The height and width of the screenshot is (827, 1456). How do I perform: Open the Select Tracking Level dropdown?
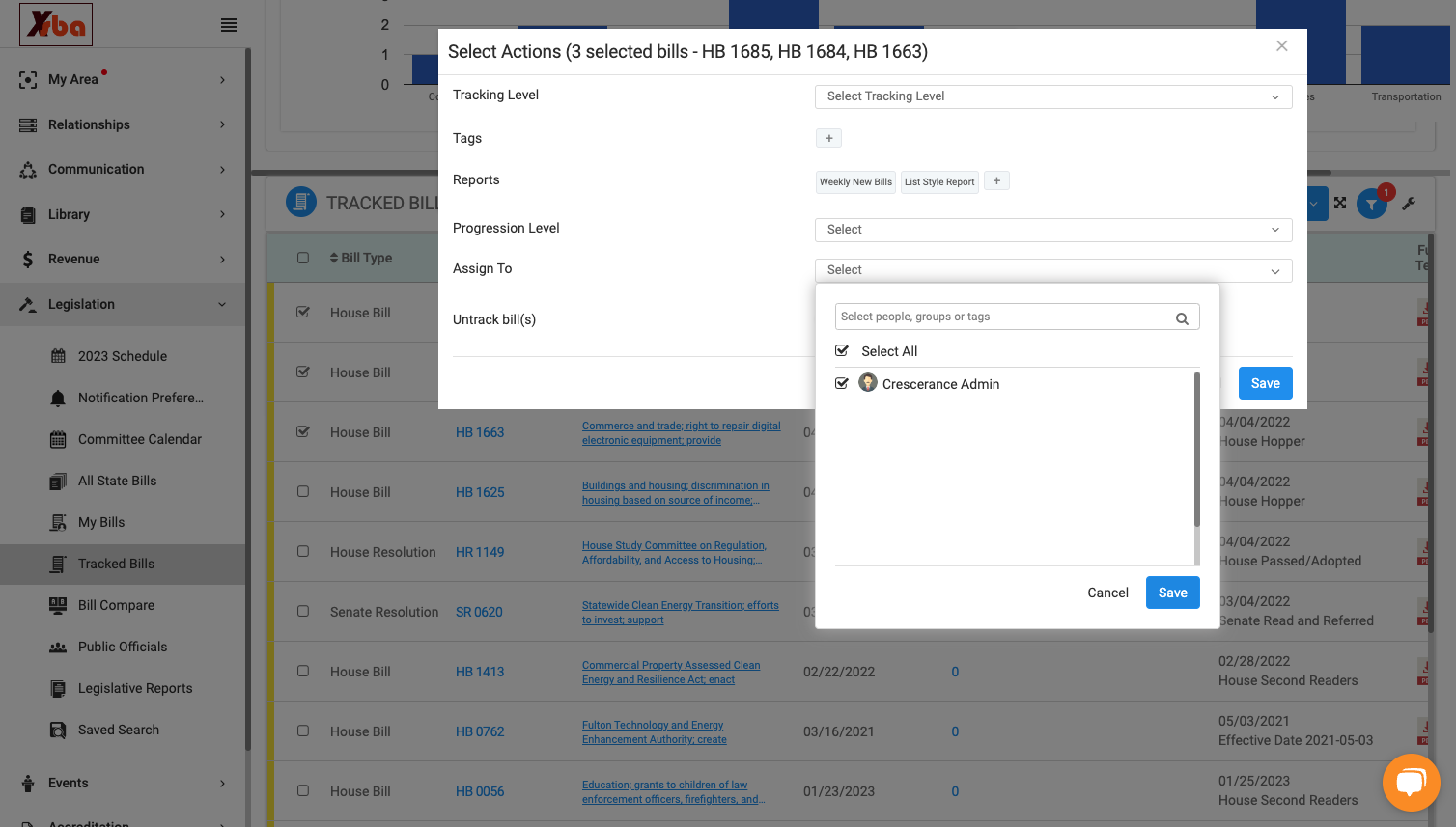(x=1053, y=96)
